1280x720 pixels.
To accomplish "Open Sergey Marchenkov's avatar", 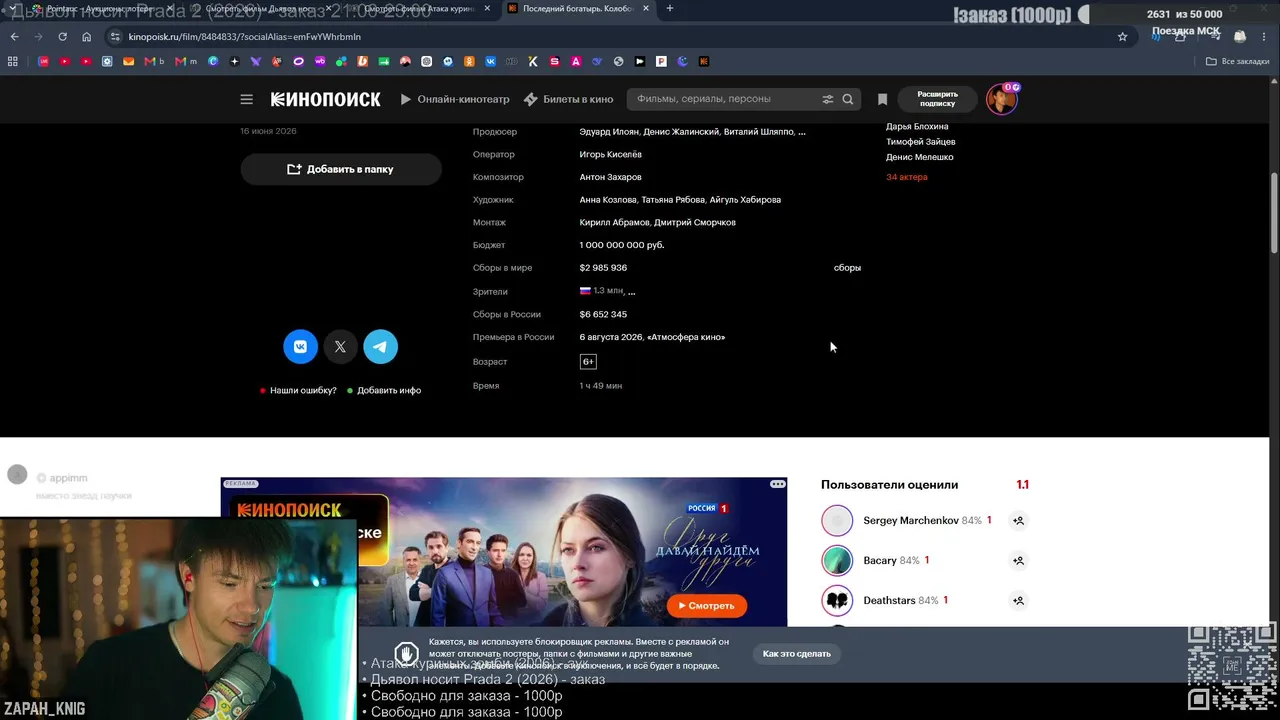I will pyautogui.click(x=837, y=520).
